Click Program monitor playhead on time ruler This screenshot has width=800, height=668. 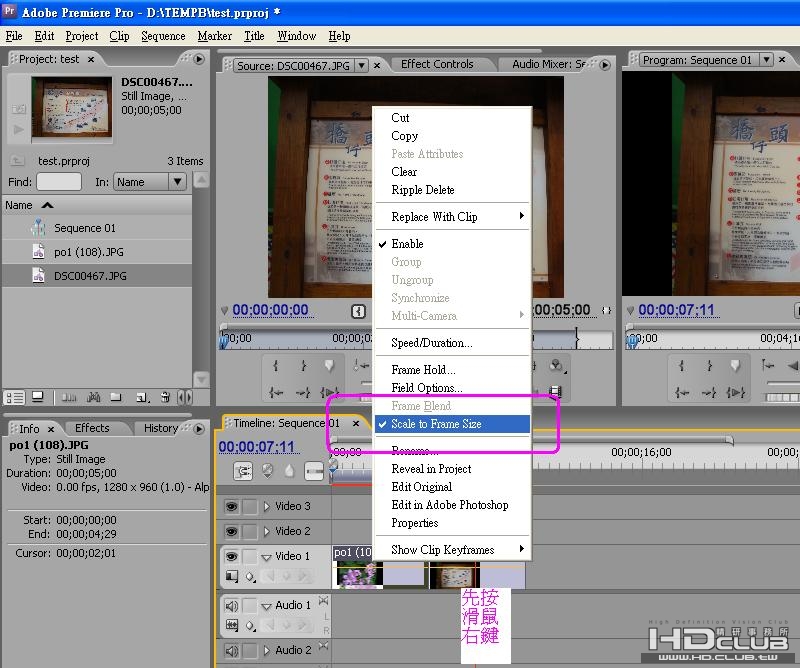pos(632,341)
